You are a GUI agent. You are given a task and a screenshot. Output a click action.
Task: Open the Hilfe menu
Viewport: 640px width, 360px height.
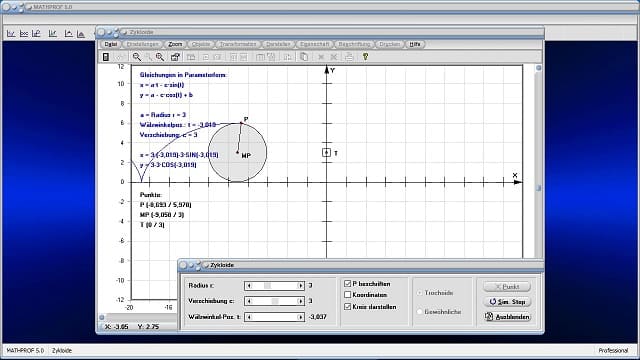coord(415,44)
